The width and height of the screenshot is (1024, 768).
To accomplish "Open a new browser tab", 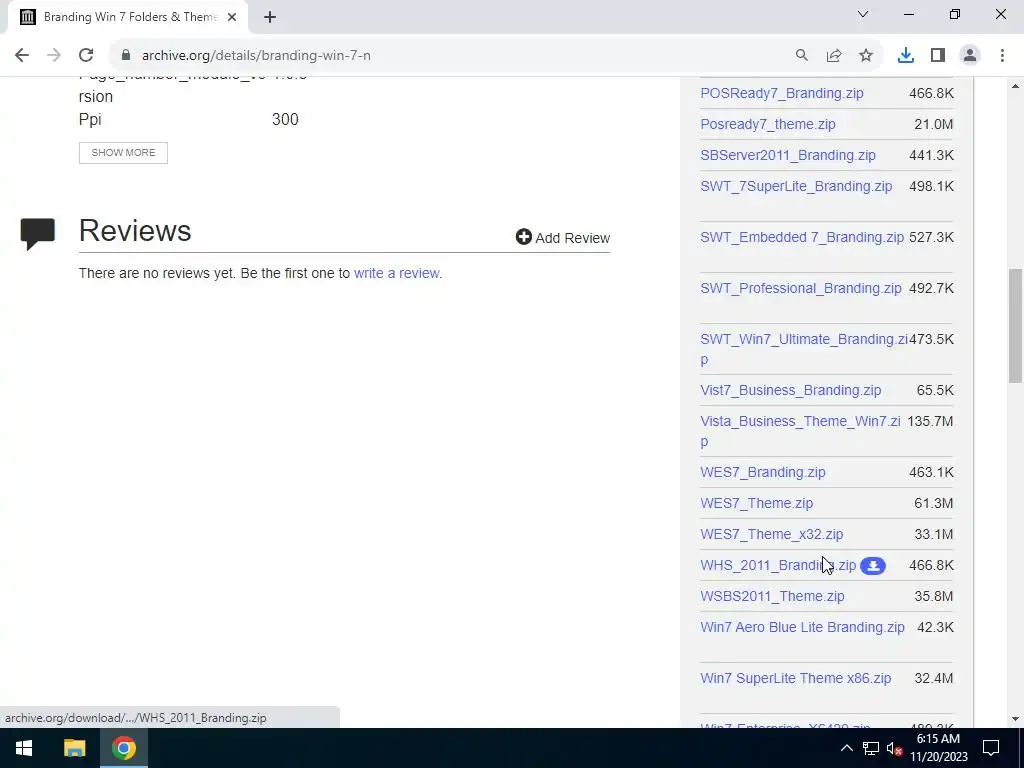I will coord(270,18).
